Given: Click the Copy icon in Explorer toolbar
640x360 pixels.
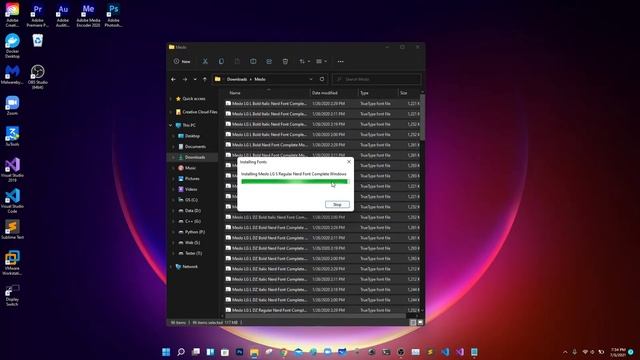Looking at the screenshot, I should [x=221, y=61].
